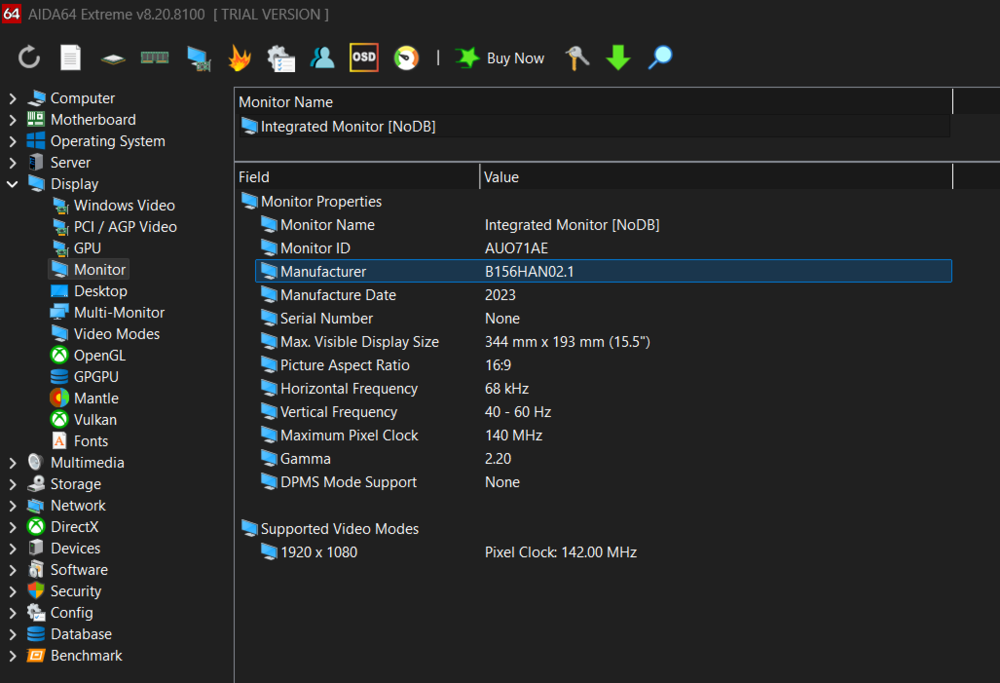Click the Field column header
The height and width of the screenshot is (683, 1000).
point(357,177)
